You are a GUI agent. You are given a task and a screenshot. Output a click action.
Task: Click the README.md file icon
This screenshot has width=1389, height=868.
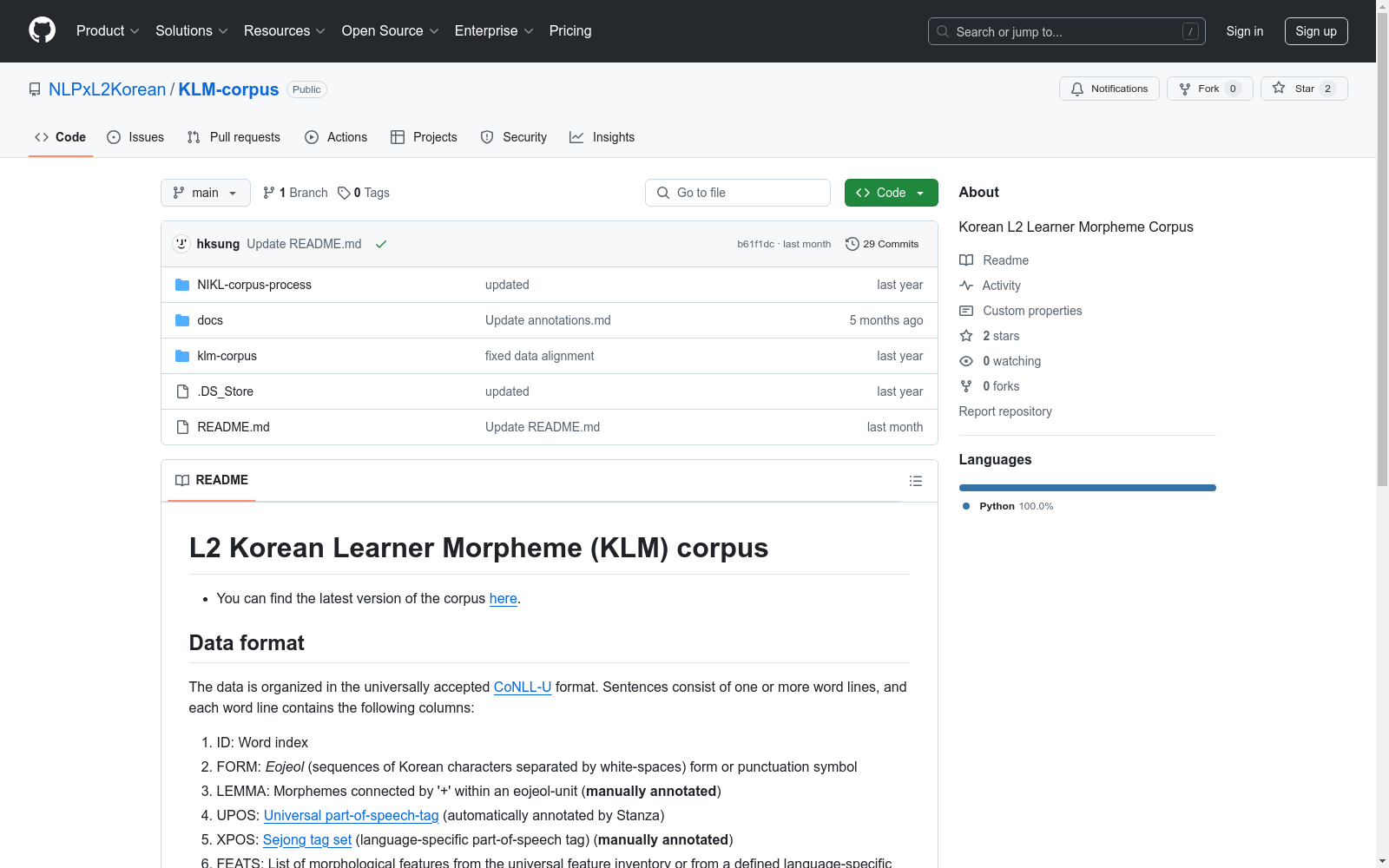tap(182, 427)
